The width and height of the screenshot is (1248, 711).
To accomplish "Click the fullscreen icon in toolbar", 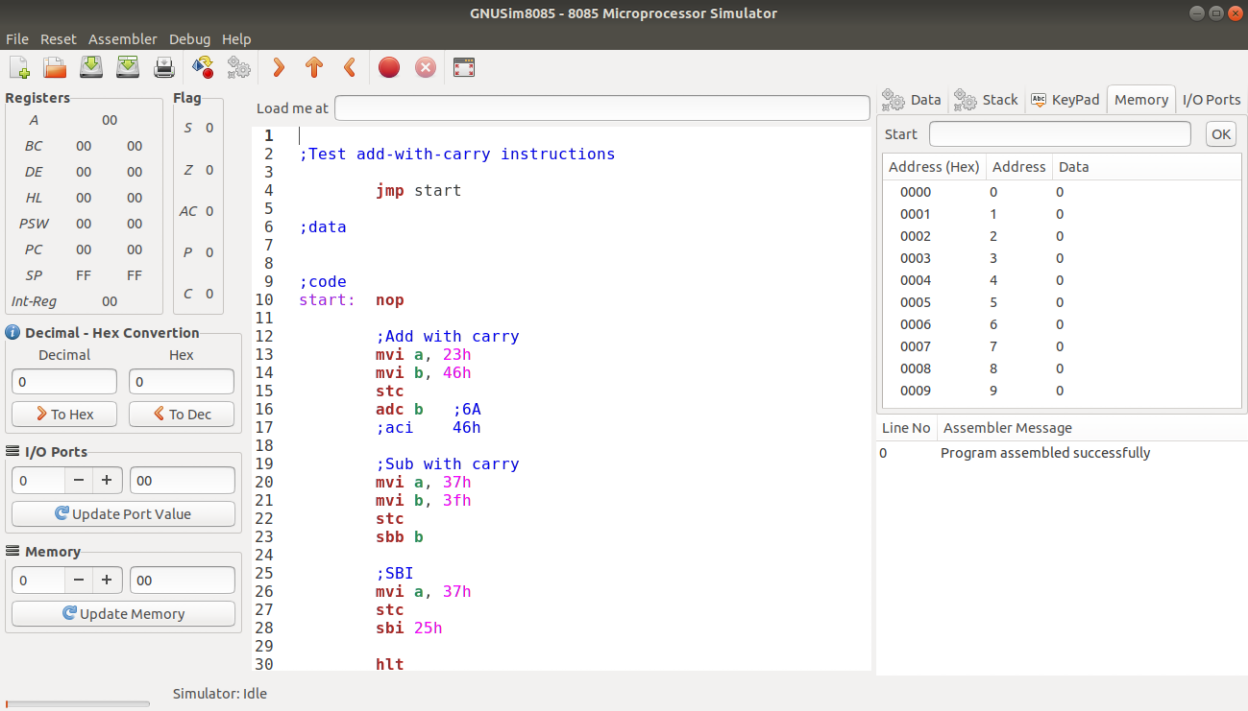I will [x=464, y=68].
